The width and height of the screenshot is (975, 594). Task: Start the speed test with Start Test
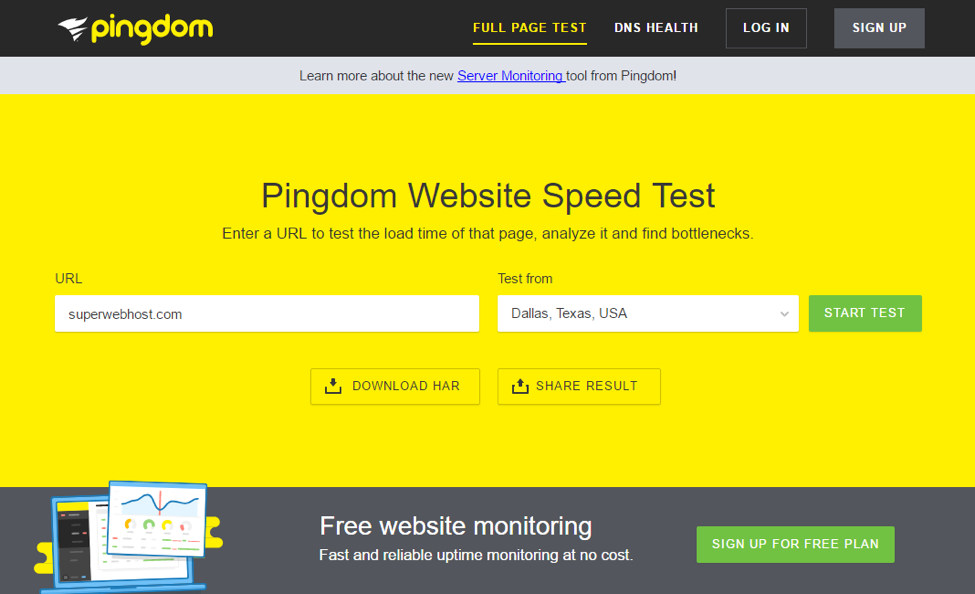[865, 313]
